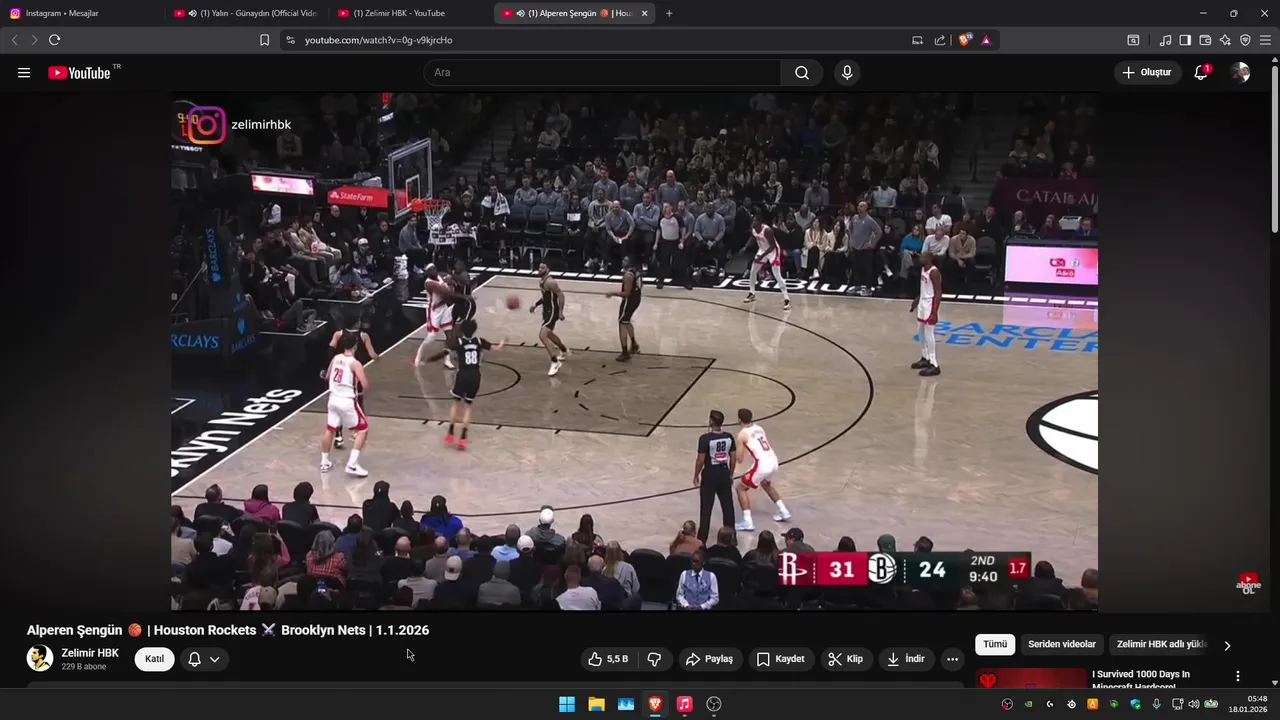Click the address bar URL
The height and width of the screenshot is (720, 1280).
click(379, 40)
